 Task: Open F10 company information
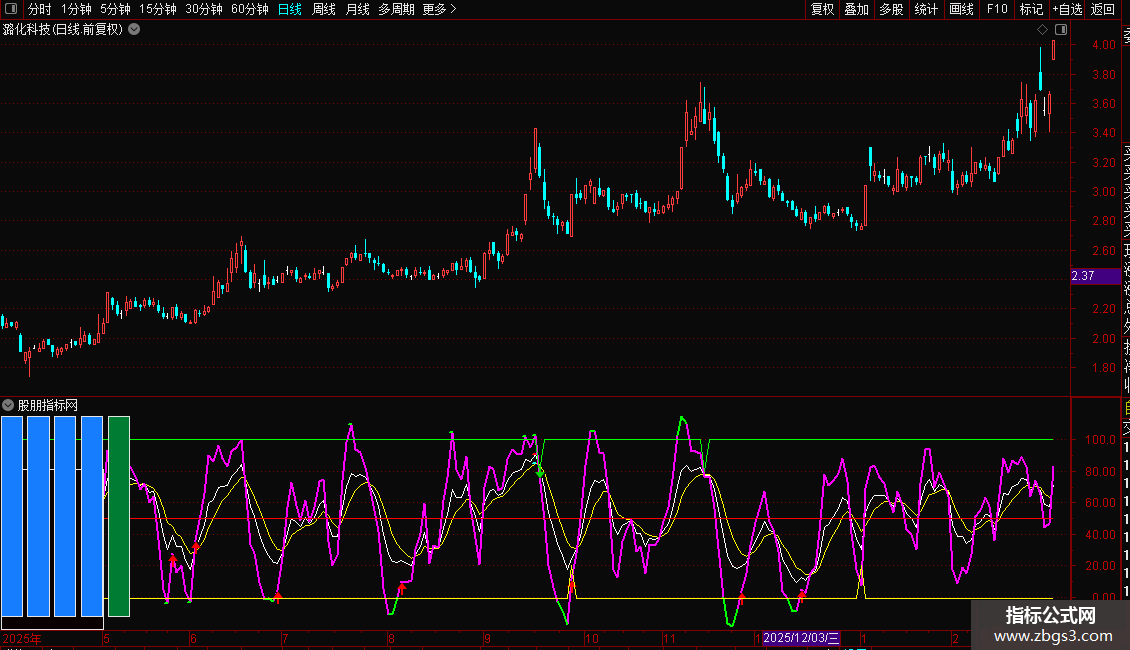[997, 9]
